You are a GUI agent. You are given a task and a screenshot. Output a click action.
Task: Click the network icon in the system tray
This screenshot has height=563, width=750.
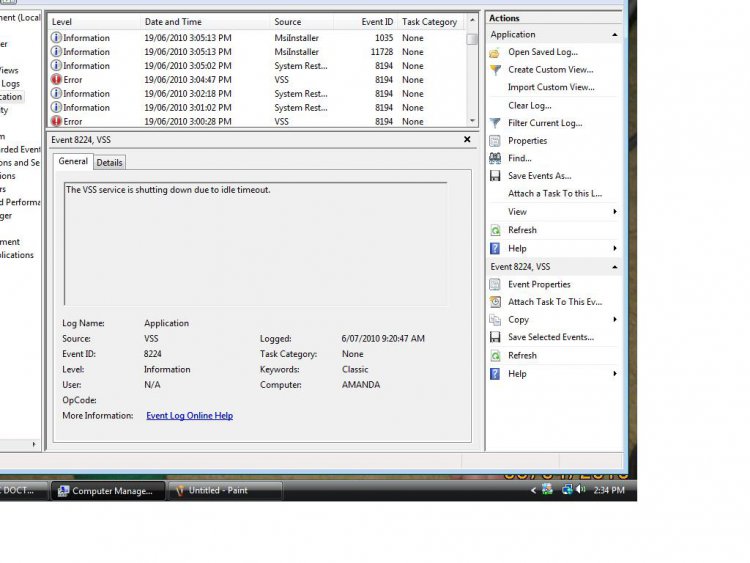point(567,489)
